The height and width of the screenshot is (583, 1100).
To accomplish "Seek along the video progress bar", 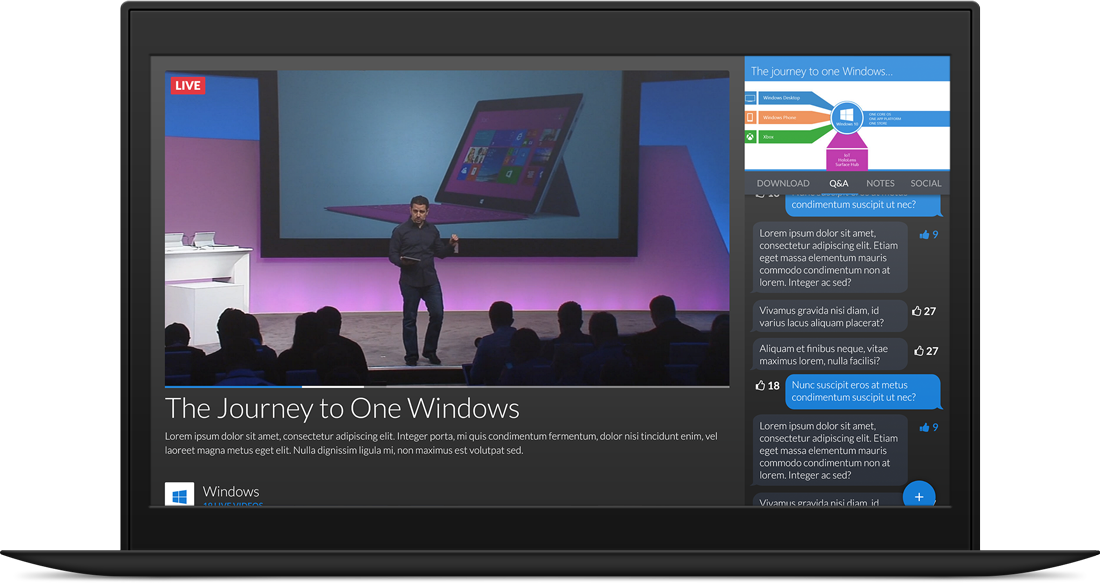I will click(447, 387).
